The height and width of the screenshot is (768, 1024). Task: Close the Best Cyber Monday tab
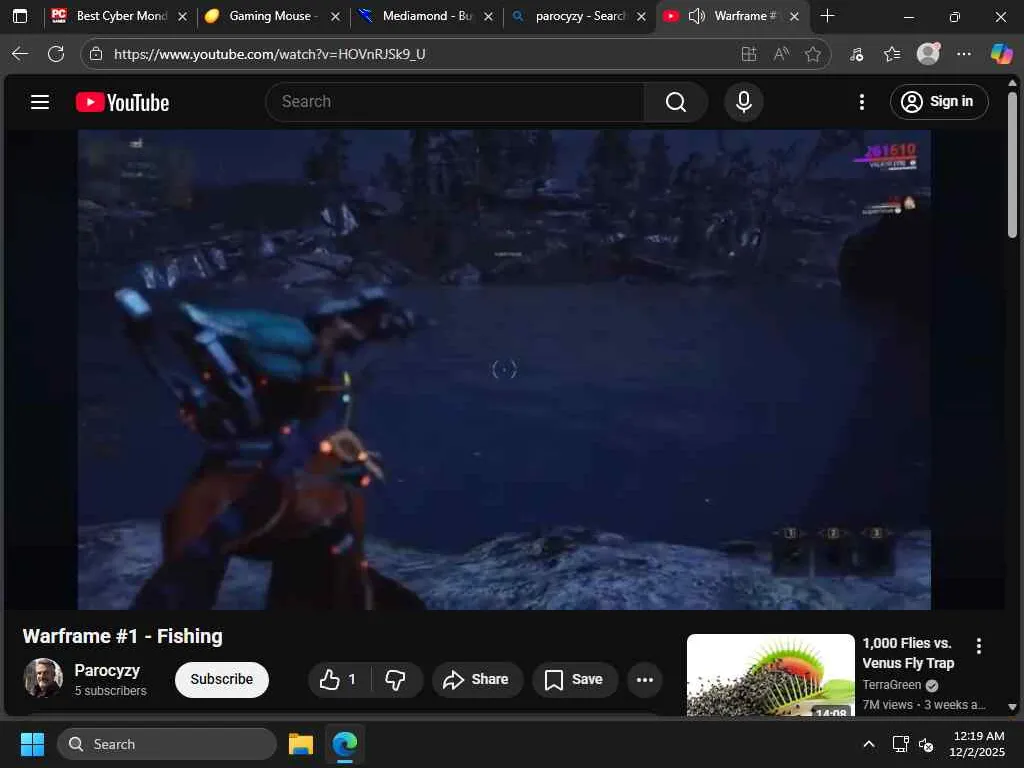pyautogui.click(x=182, y=17)
